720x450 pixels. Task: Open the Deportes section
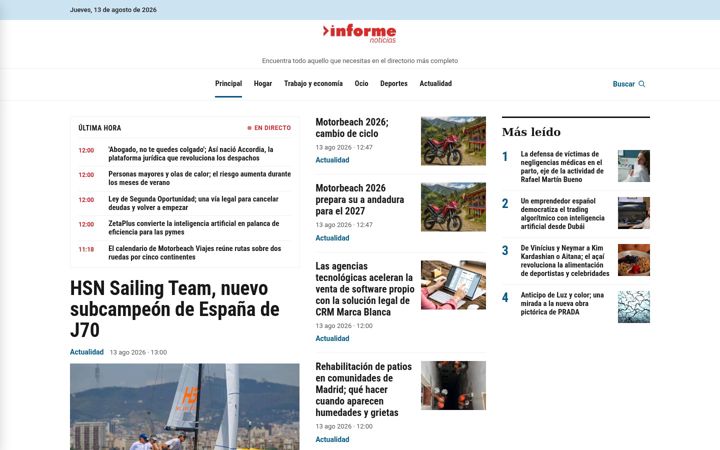[394, 84]
